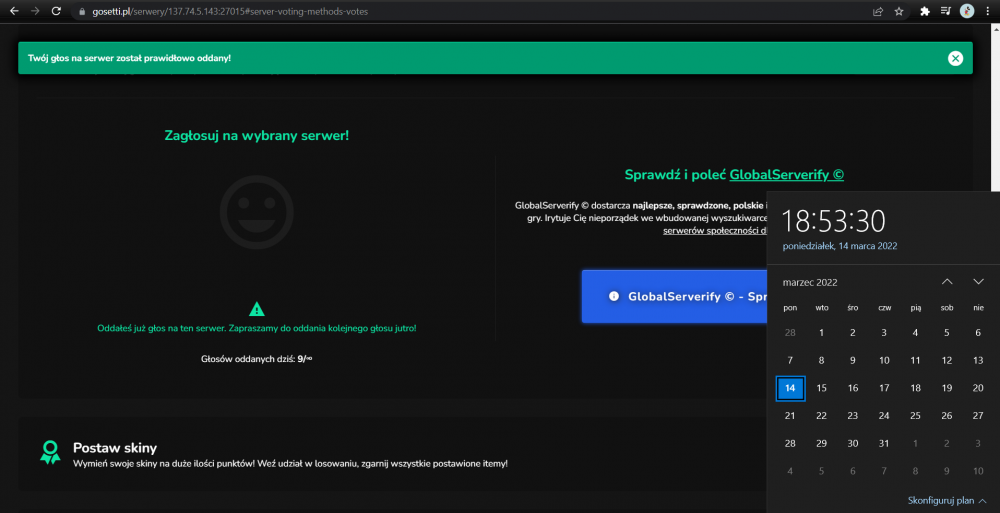Select day 15 in the calendar

[821, 388]
